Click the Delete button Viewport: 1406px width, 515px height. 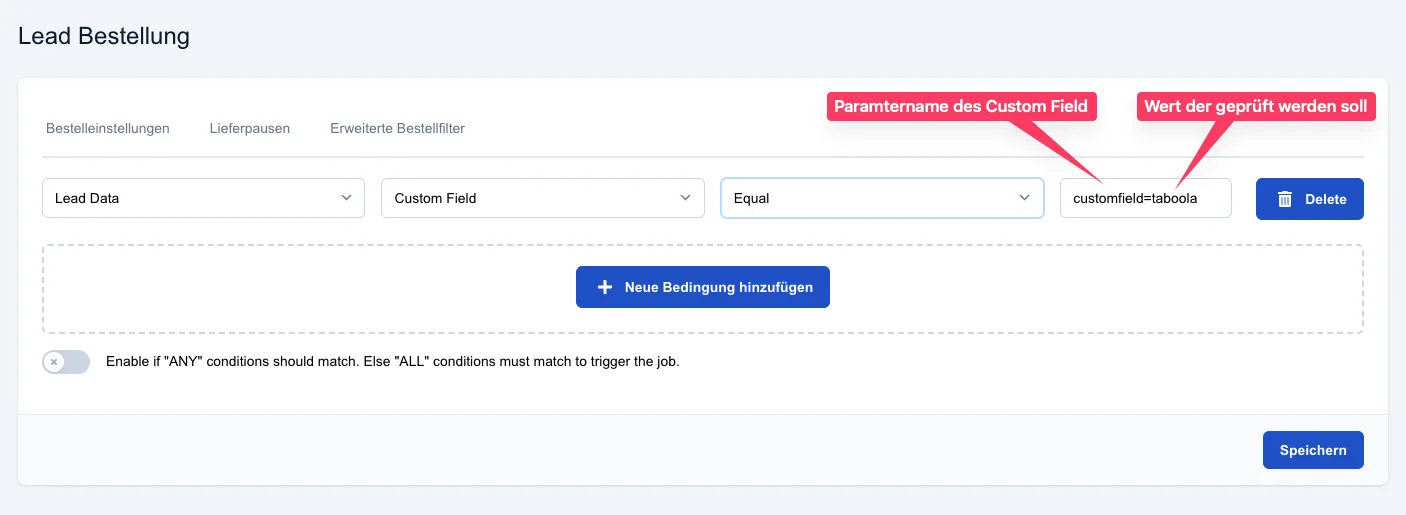click(1310, 199)
